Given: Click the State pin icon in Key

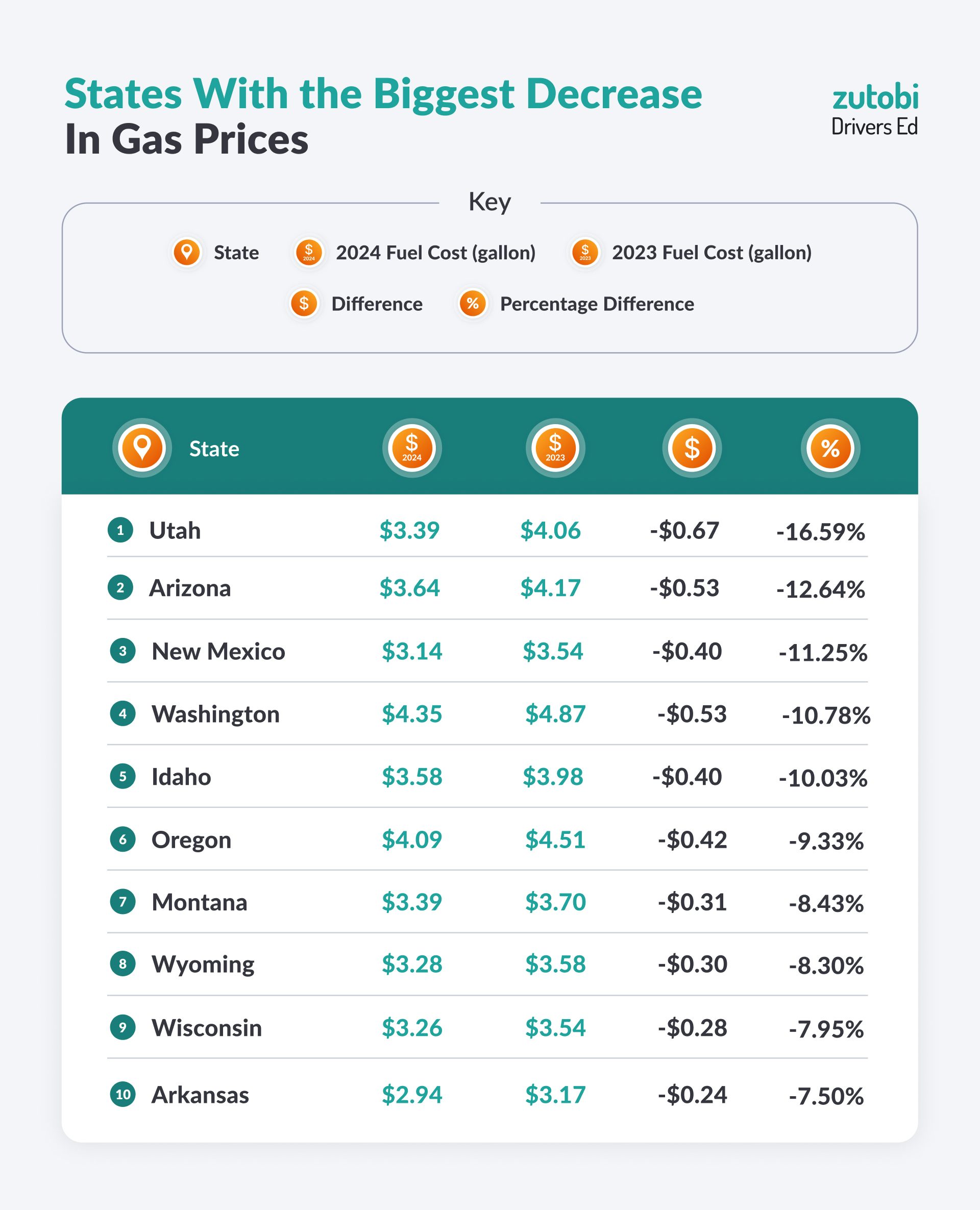Looking at the screenshot, I should [187, 252].
